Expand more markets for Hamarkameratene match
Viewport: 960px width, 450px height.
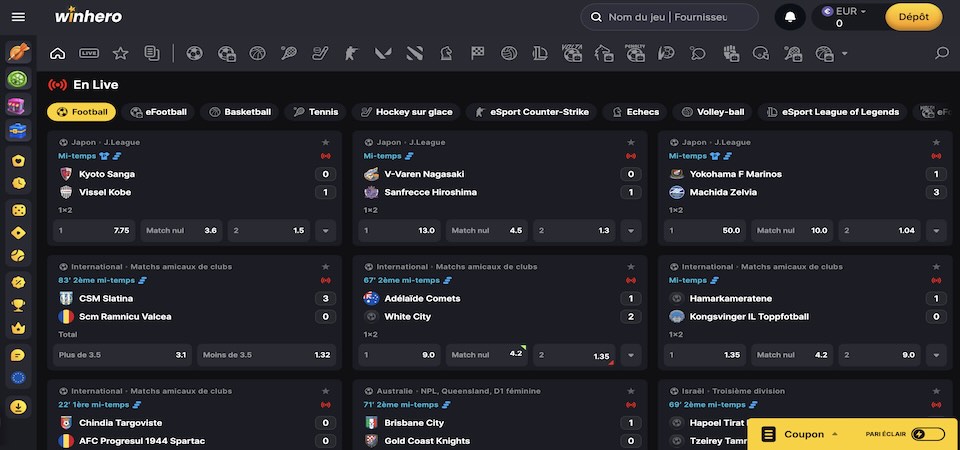pos(936,355)
